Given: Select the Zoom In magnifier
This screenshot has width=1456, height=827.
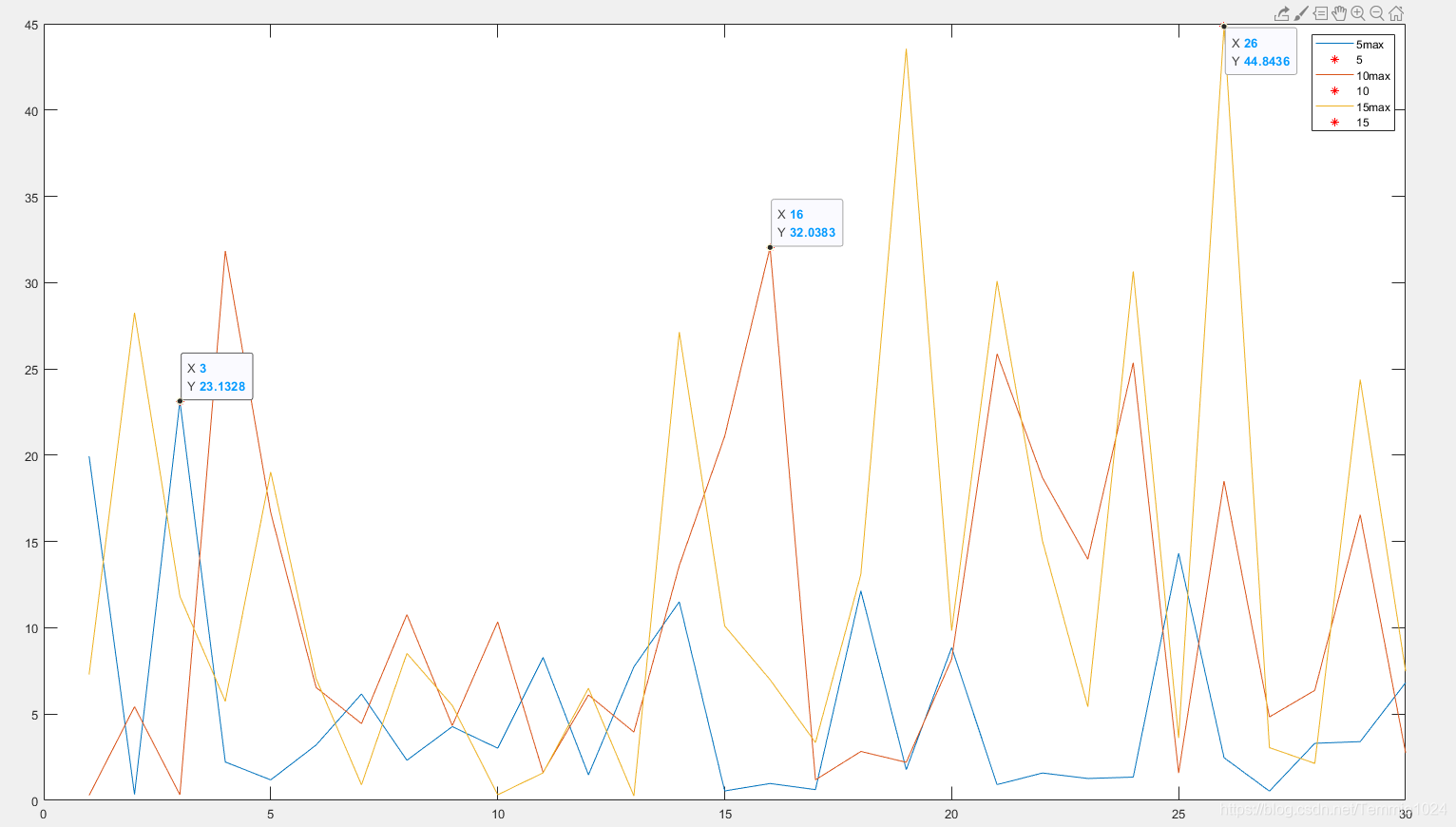Looking at the screenshot, I should pyautogui.click(x=1358, y=13).
